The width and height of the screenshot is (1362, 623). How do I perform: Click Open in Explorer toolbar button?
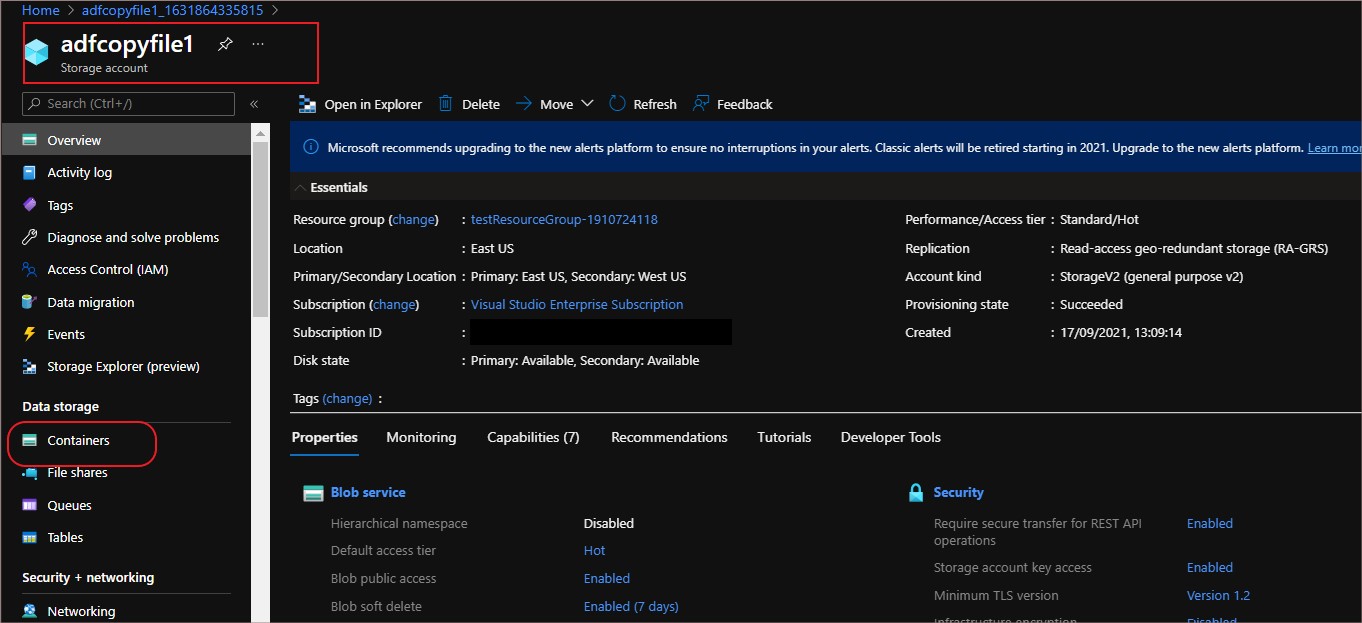tap(361, 104)
